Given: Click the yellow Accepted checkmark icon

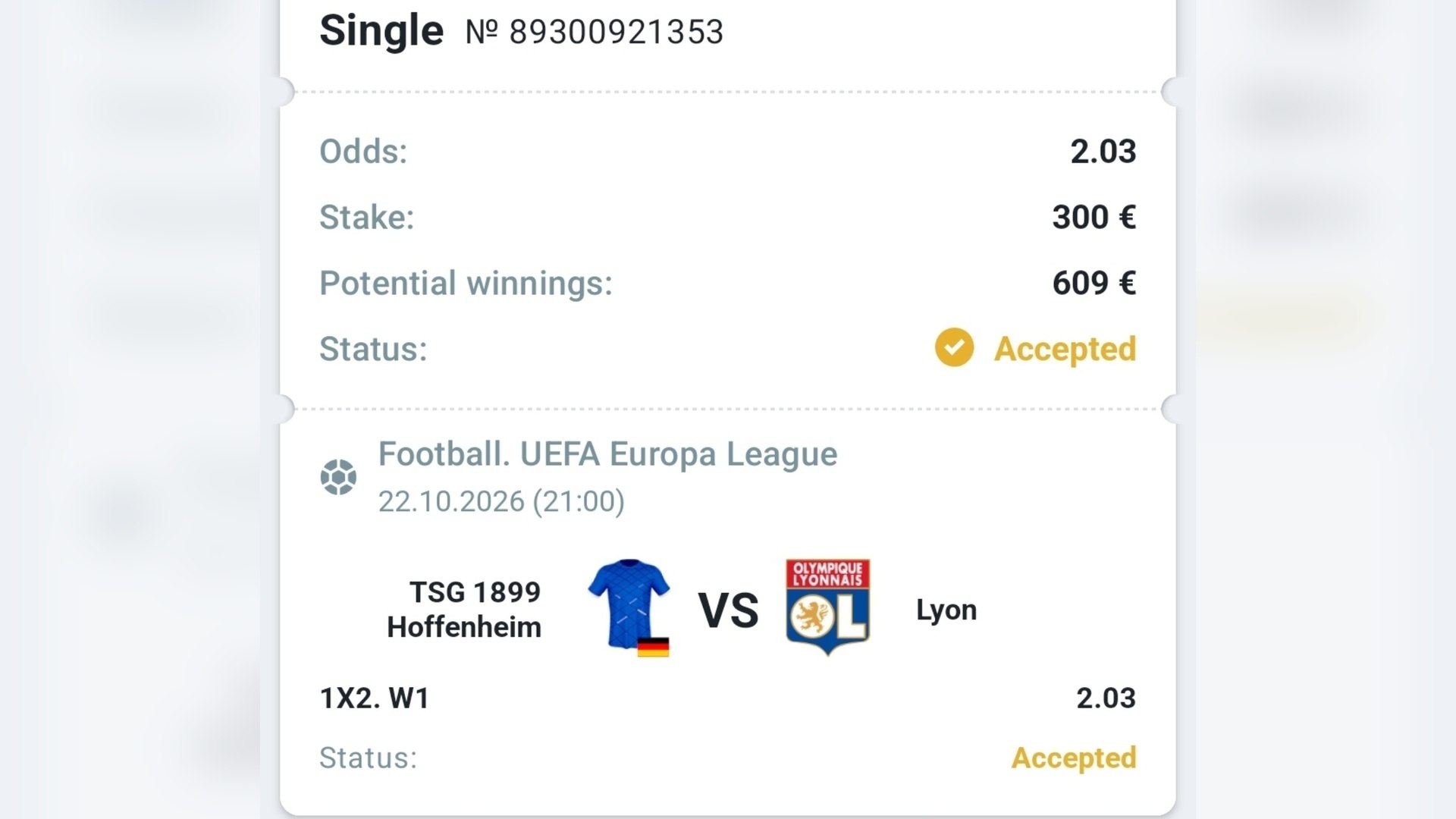Looking at the screenshot, I should point(954,347).
